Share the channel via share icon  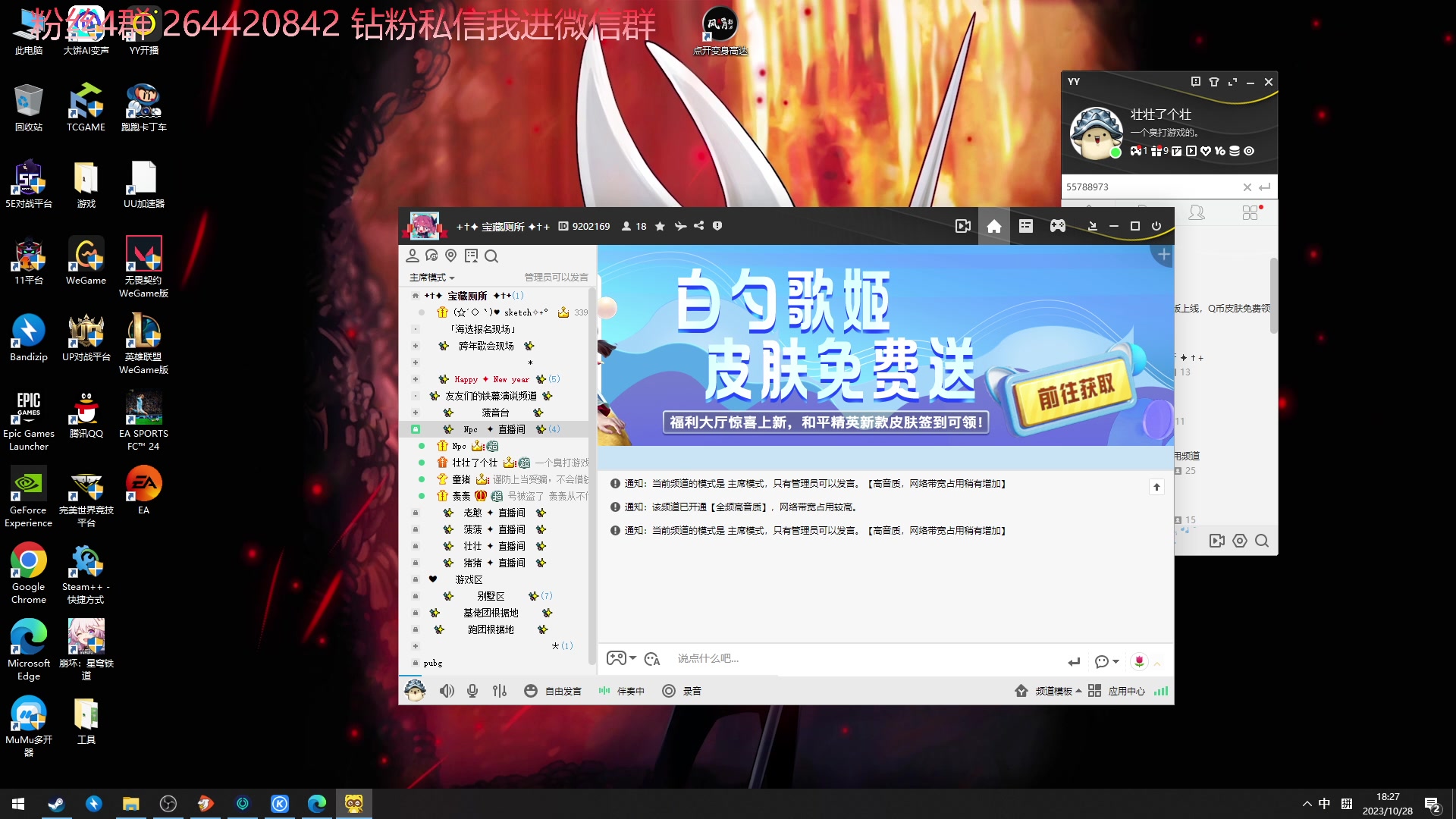pos(698,226)
